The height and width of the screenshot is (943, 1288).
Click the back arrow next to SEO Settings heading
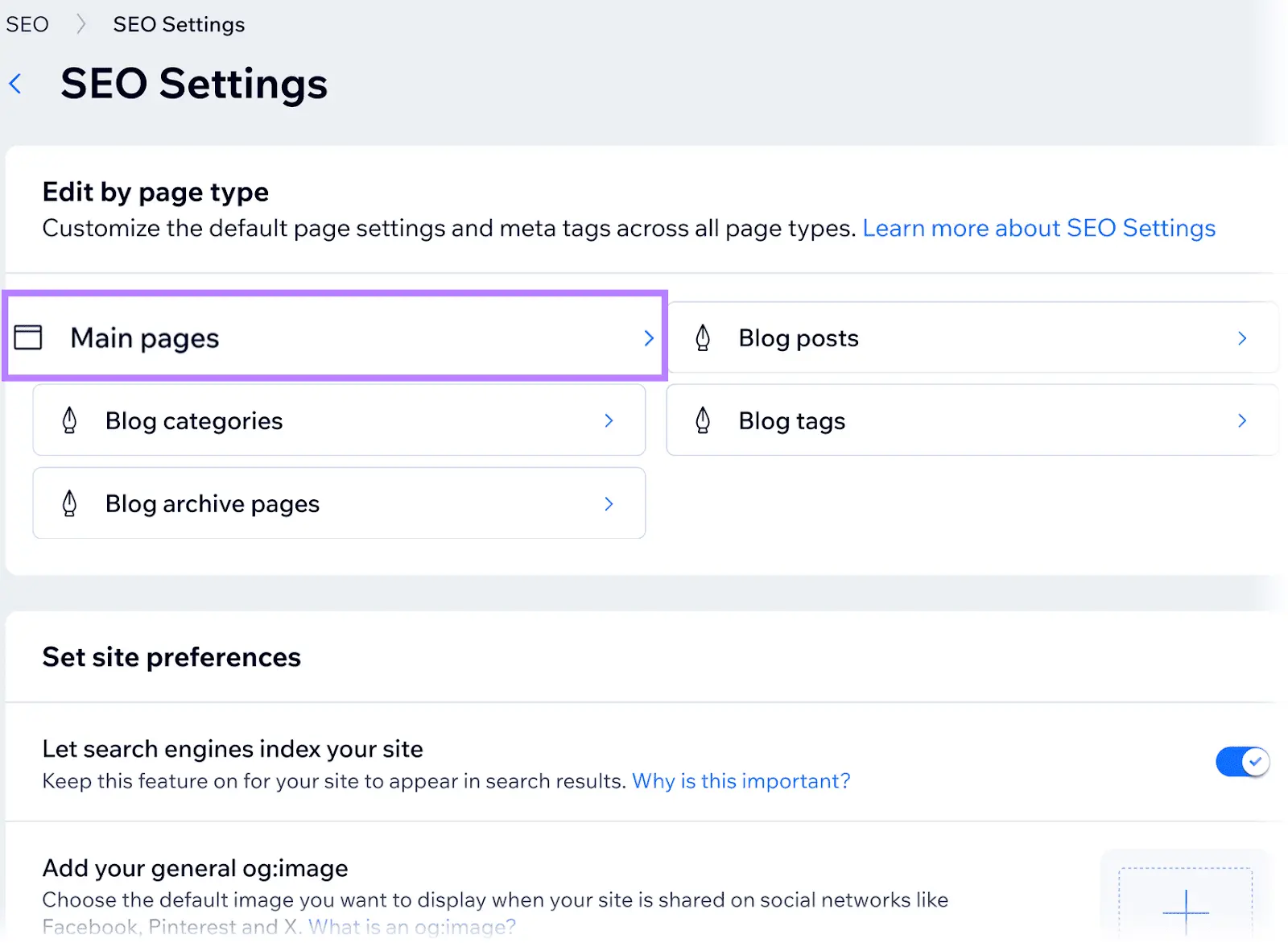pyautogui.click(x=15, y=84)
